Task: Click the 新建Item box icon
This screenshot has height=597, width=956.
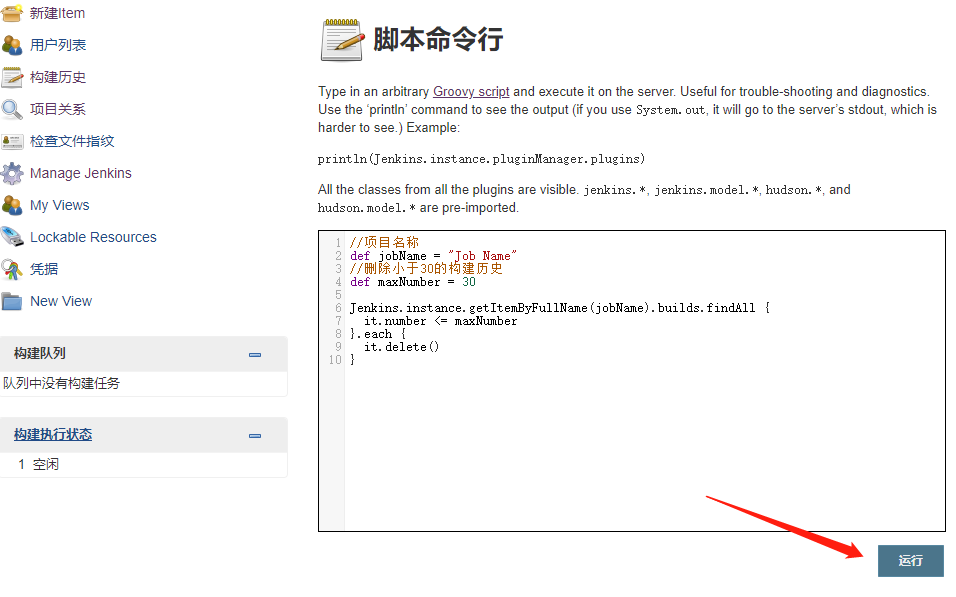Action: pos(12,13)
